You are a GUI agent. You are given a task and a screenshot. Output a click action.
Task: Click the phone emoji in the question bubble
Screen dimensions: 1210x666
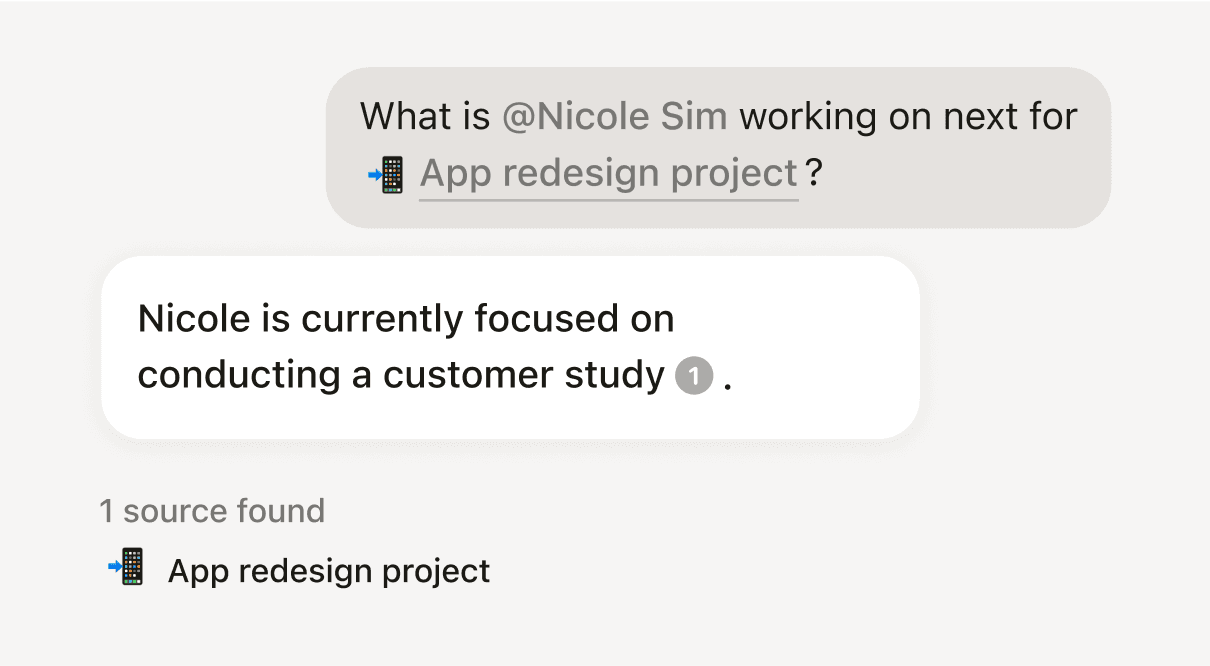pyautogui.click(x=386, y=174)
